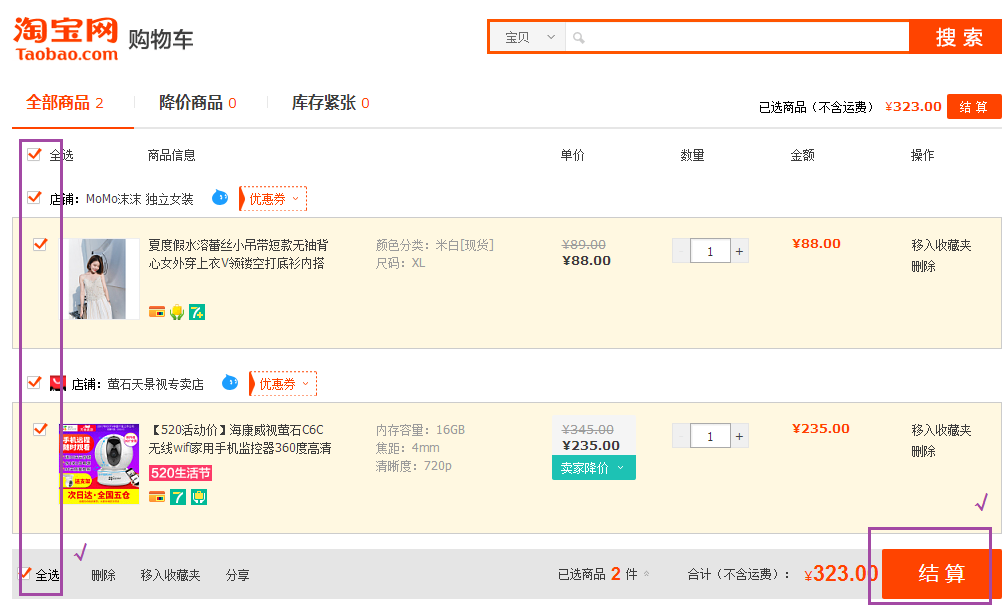Uncheck the 海康威视 camera item checkbox
The image size is (1008, 610).
pos(40,429)
